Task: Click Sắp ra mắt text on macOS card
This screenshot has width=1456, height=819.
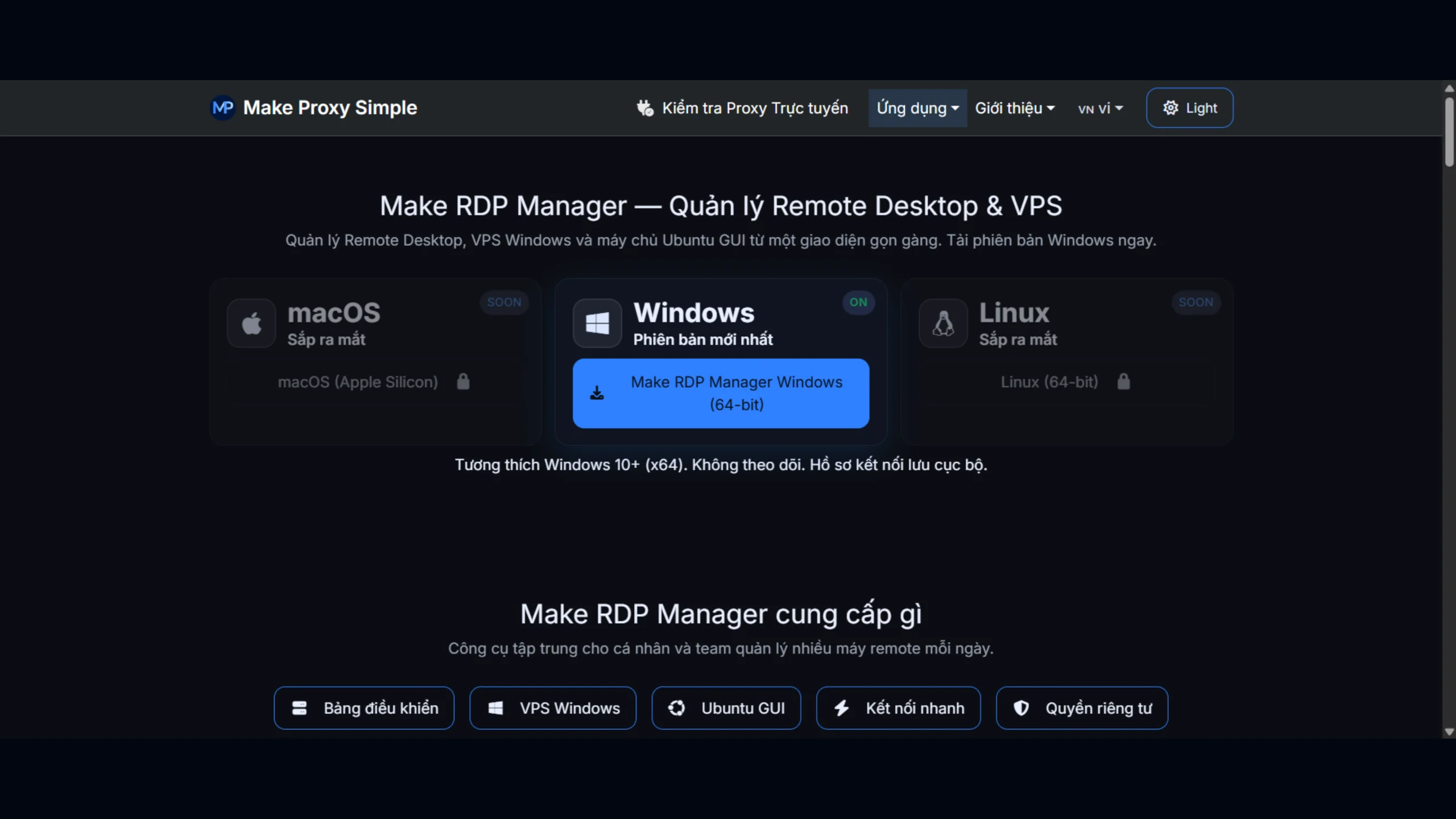Action: coord(326,340)
